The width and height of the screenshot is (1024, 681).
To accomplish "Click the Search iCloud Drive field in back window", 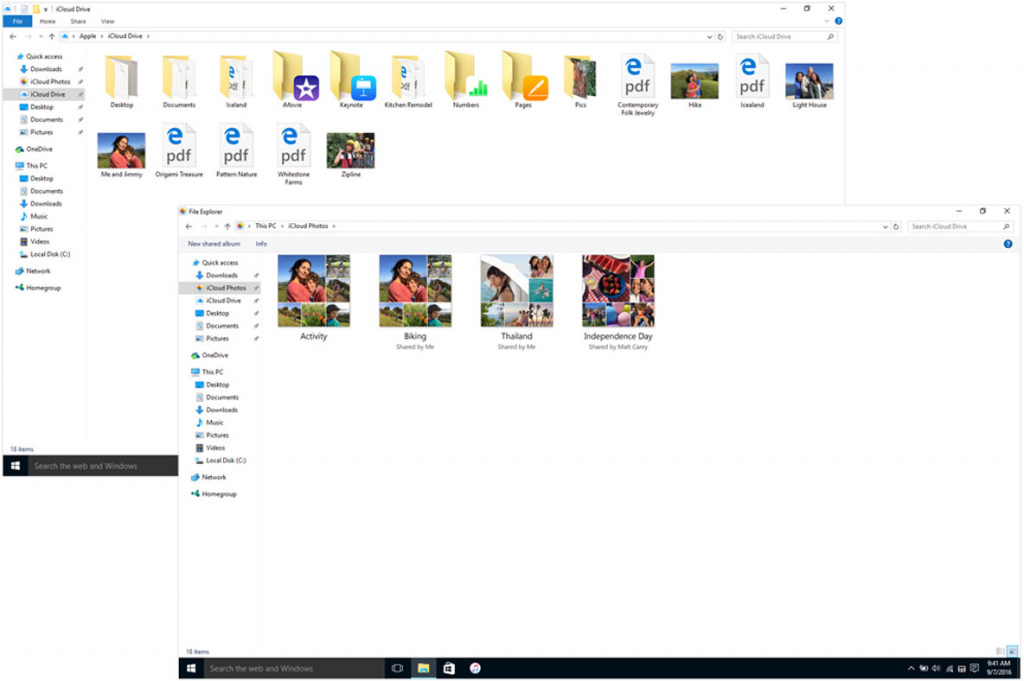I will (780, 36).
